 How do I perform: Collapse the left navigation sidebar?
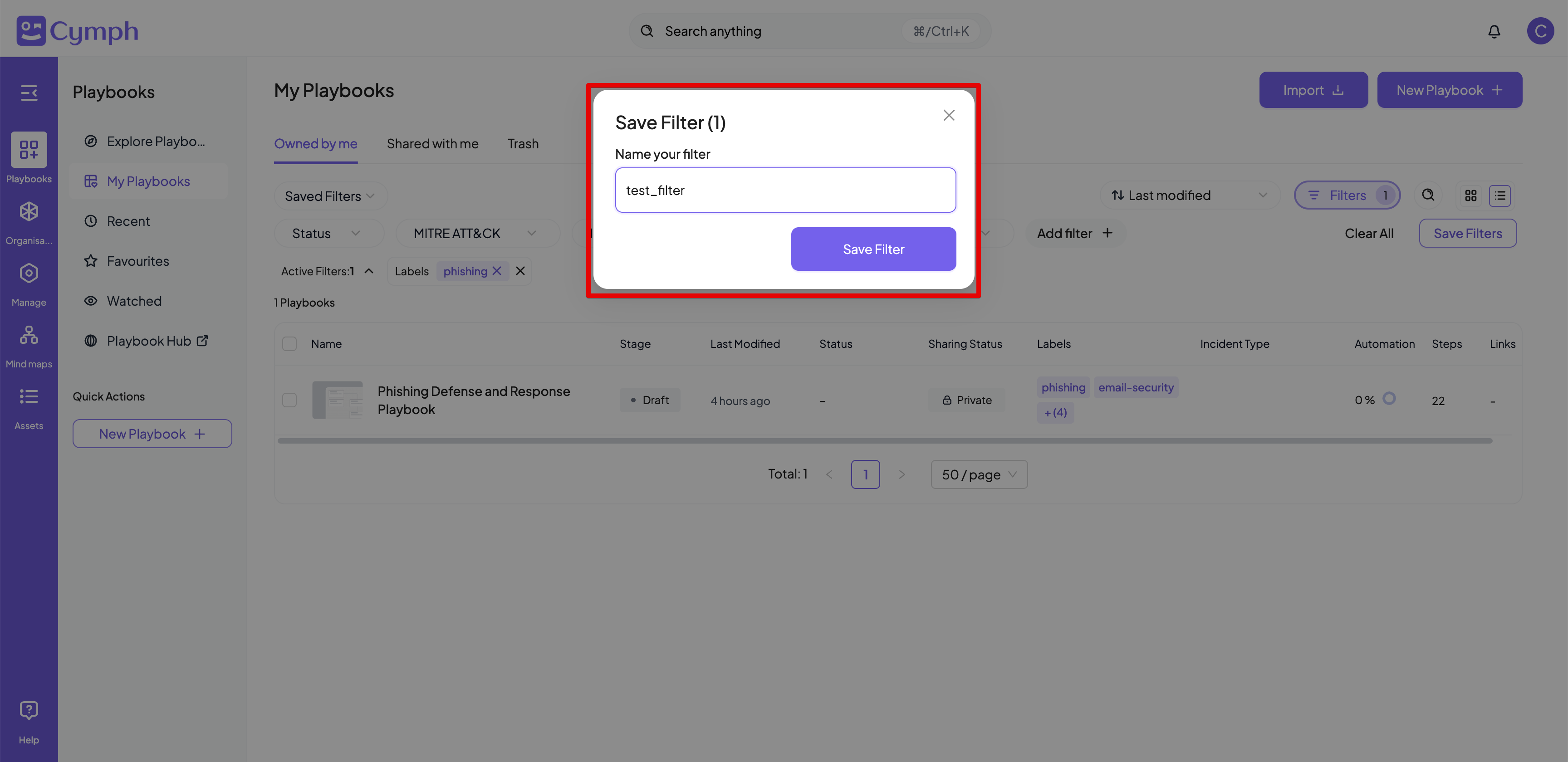click(29, 93)
